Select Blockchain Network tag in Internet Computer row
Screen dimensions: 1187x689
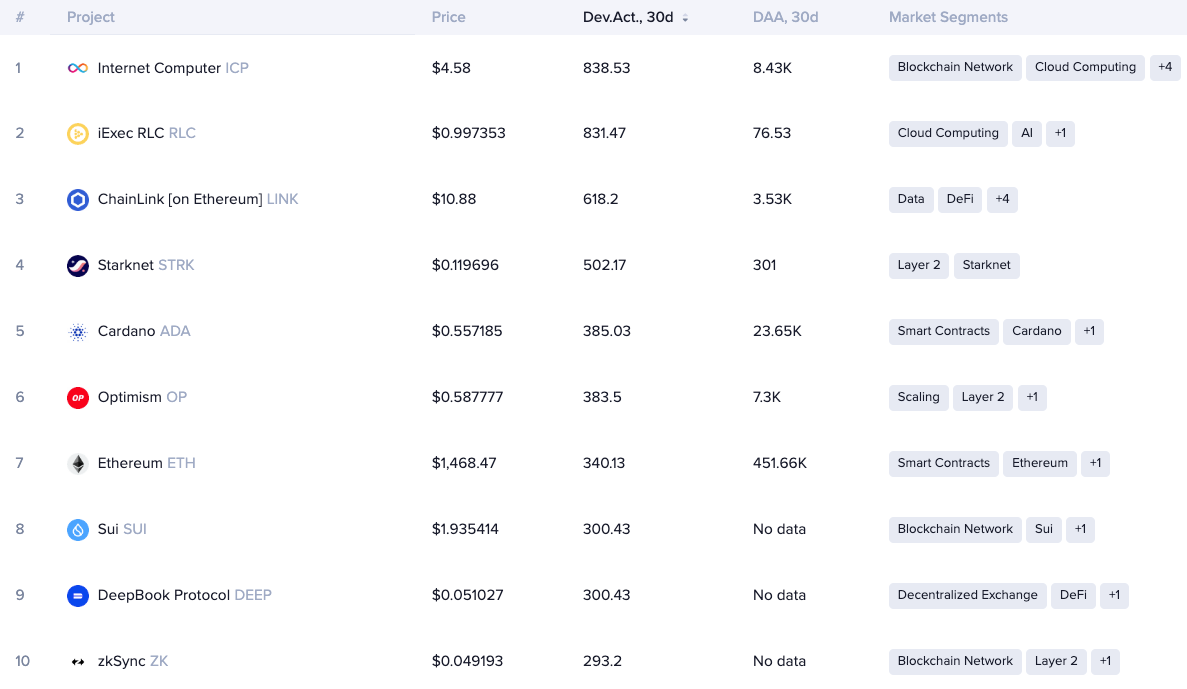[955, 67]
